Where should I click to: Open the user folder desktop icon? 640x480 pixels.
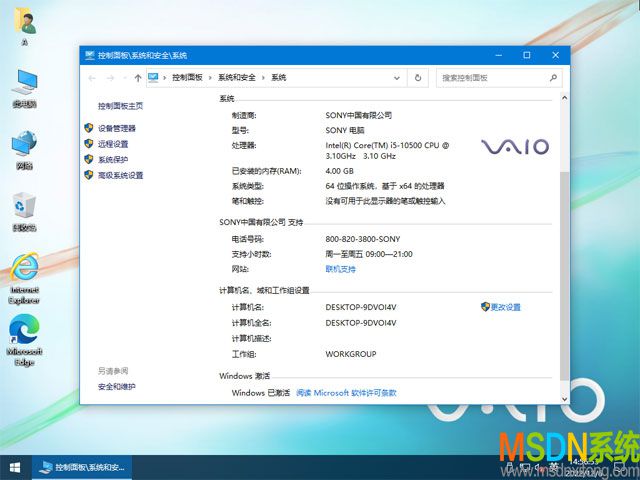25,25
